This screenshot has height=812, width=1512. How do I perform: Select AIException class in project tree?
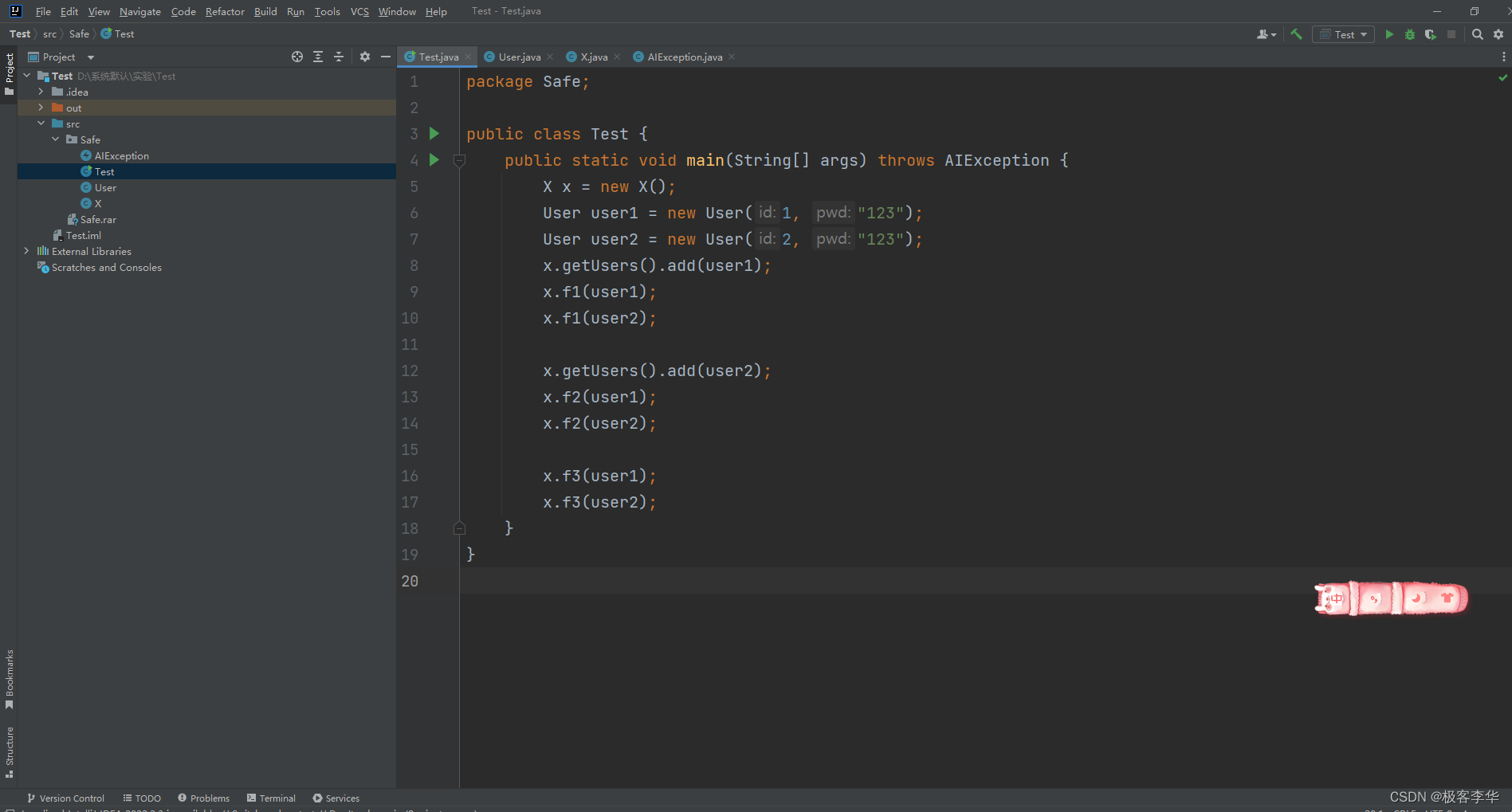(121, 155)
